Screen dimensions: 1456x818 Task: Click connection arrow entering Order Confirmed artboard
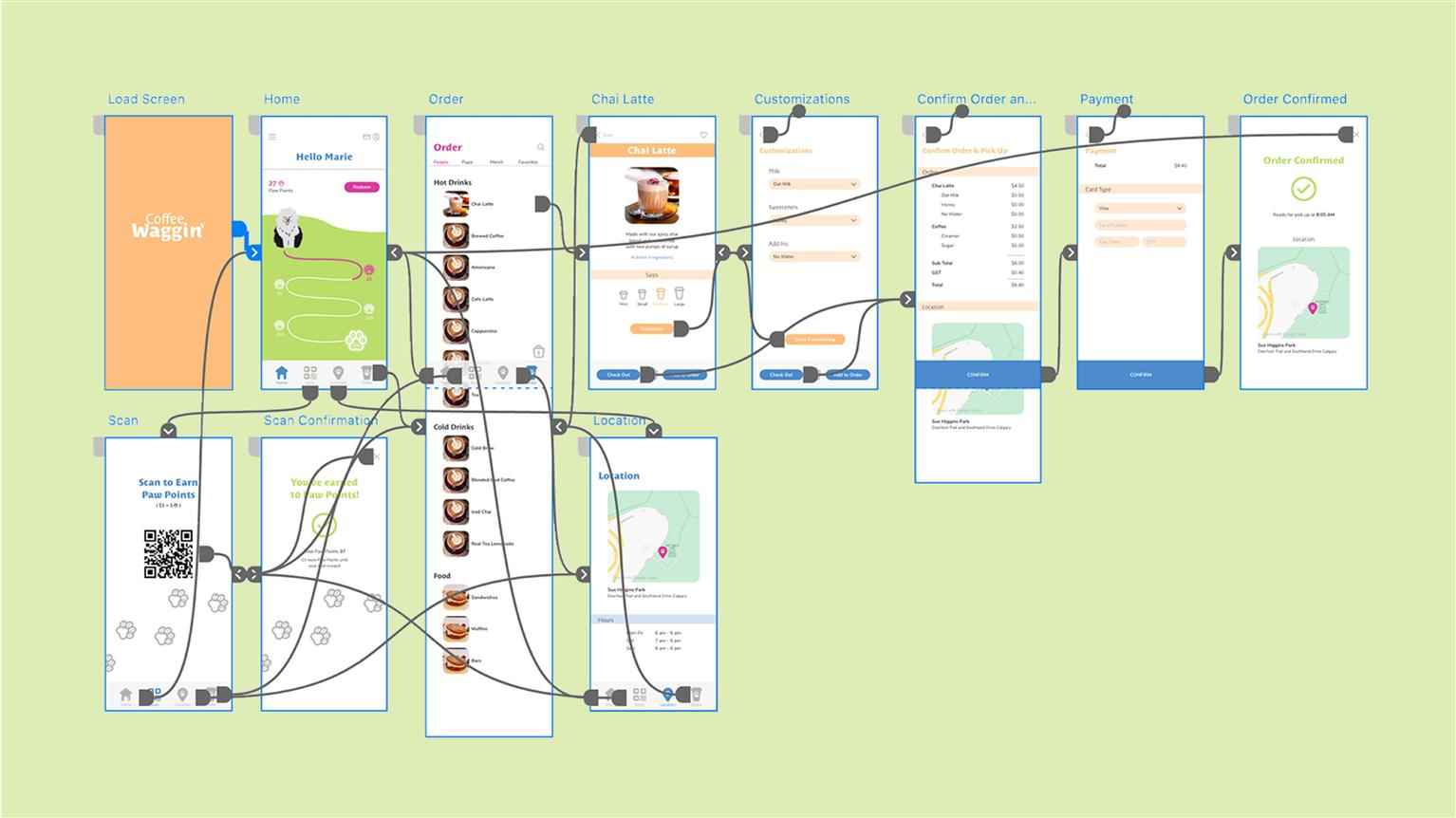1233,252
